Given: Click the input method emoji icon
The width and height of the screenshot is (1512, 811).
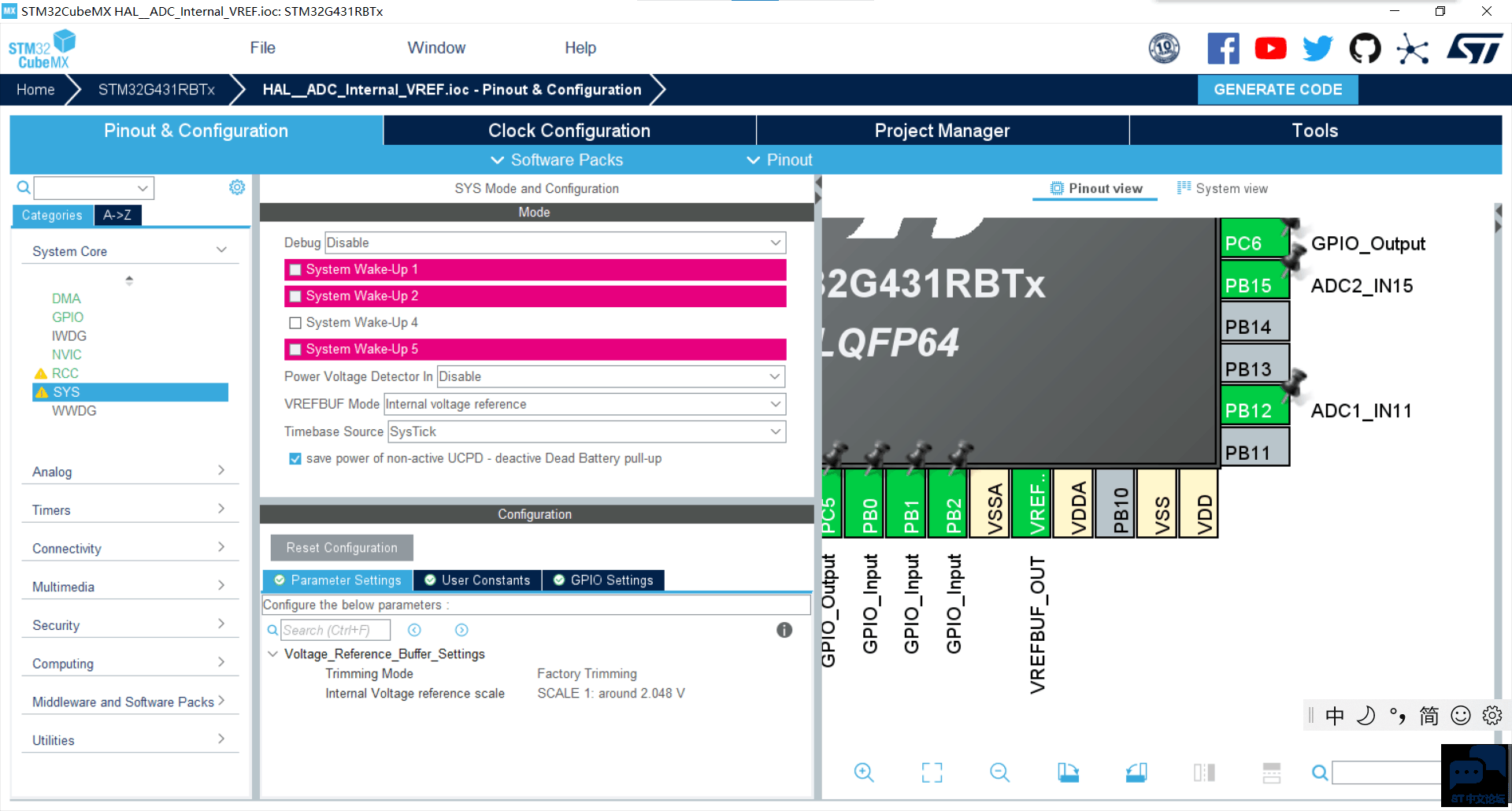Looking at the screenshot, I should [x=1461, y=715].
